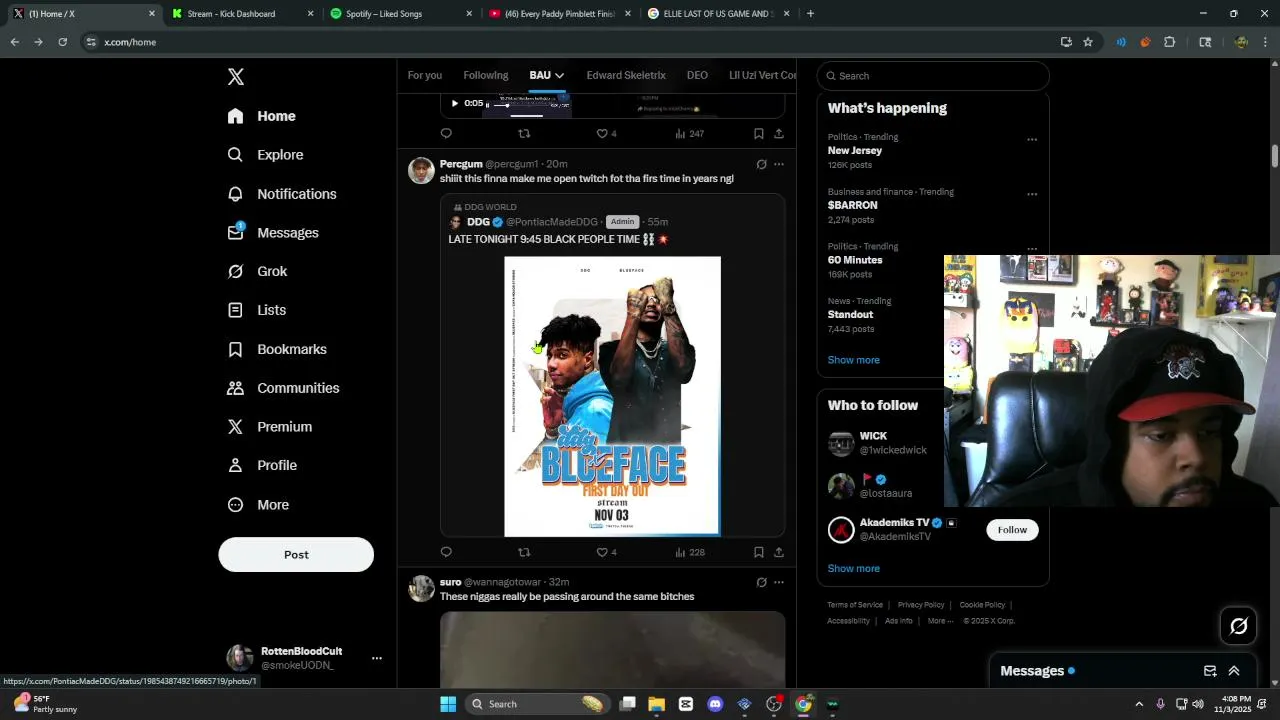Open new browser tab

point(810,14)
